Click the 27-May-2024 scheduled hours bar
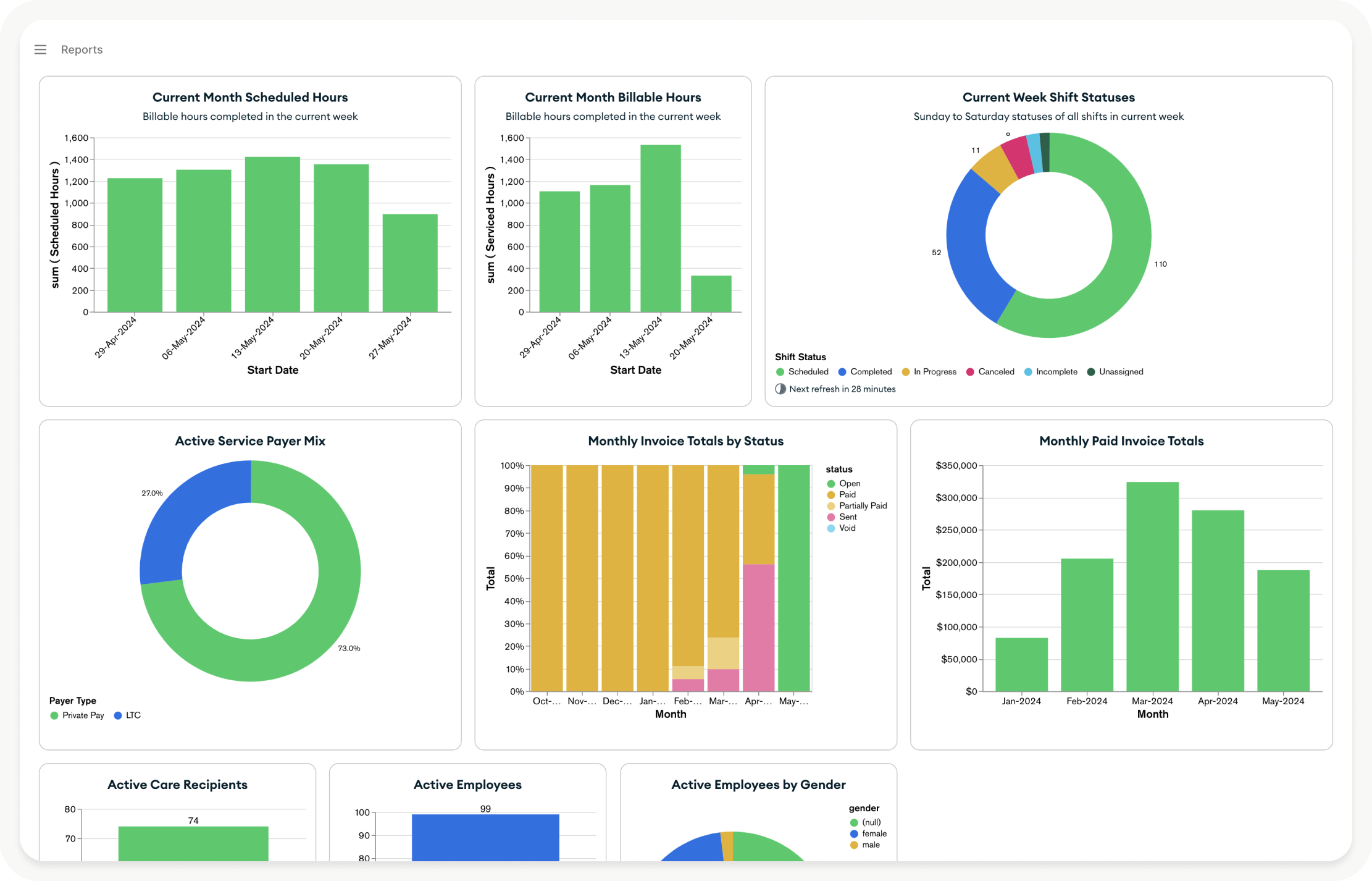Viewport: 1372px width, 881px height. 410,263
